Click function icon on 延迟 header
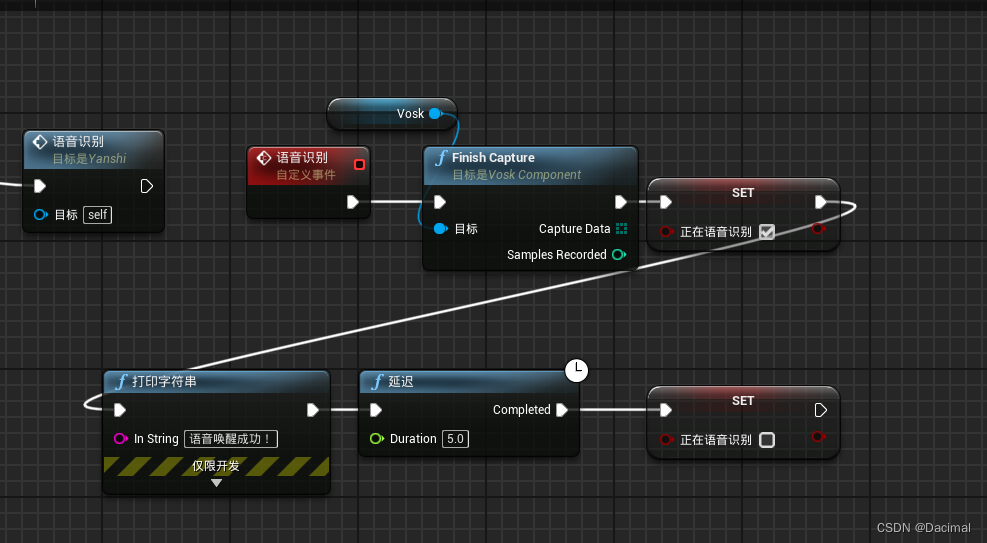The height and width of the screenshot is (543, 987). pyautogui.click(x=377, y=382)
